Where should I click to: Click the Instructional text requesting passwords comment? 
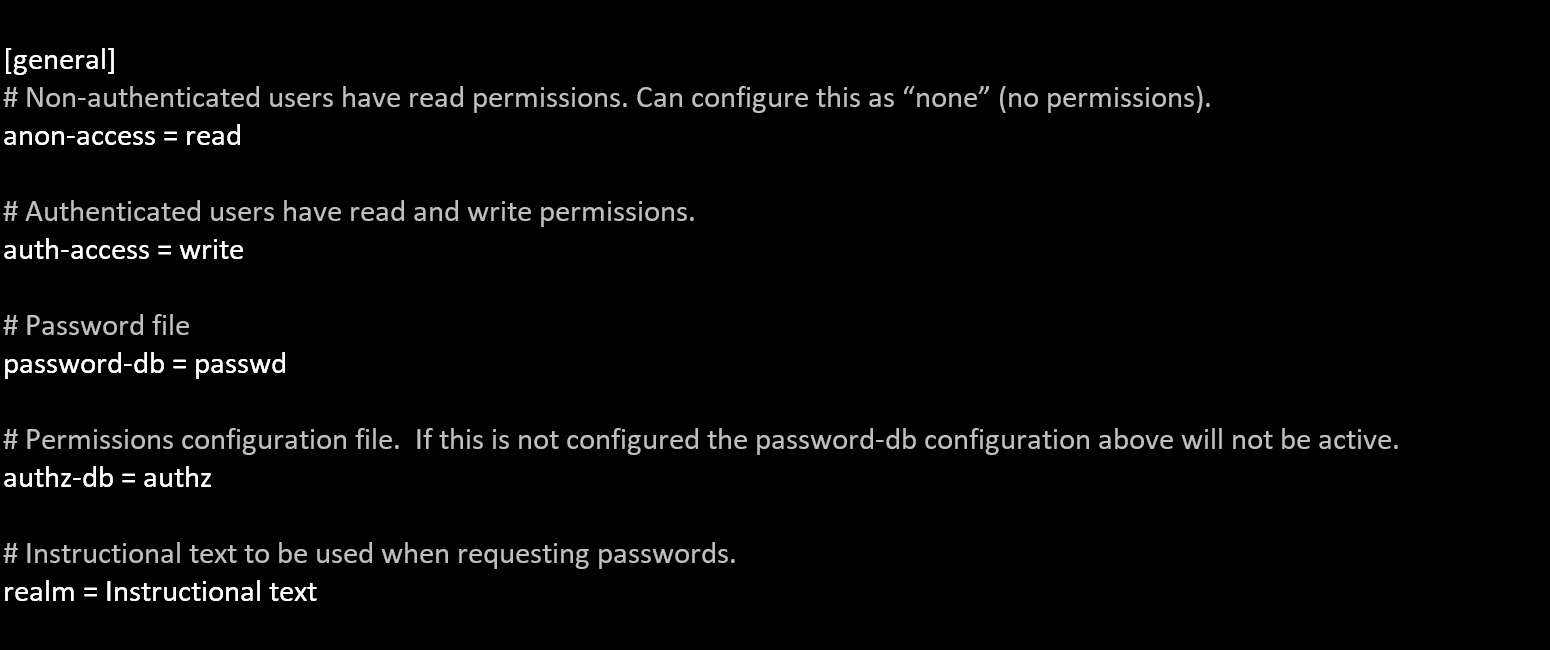pyautogui.click(x=370, y=554)
